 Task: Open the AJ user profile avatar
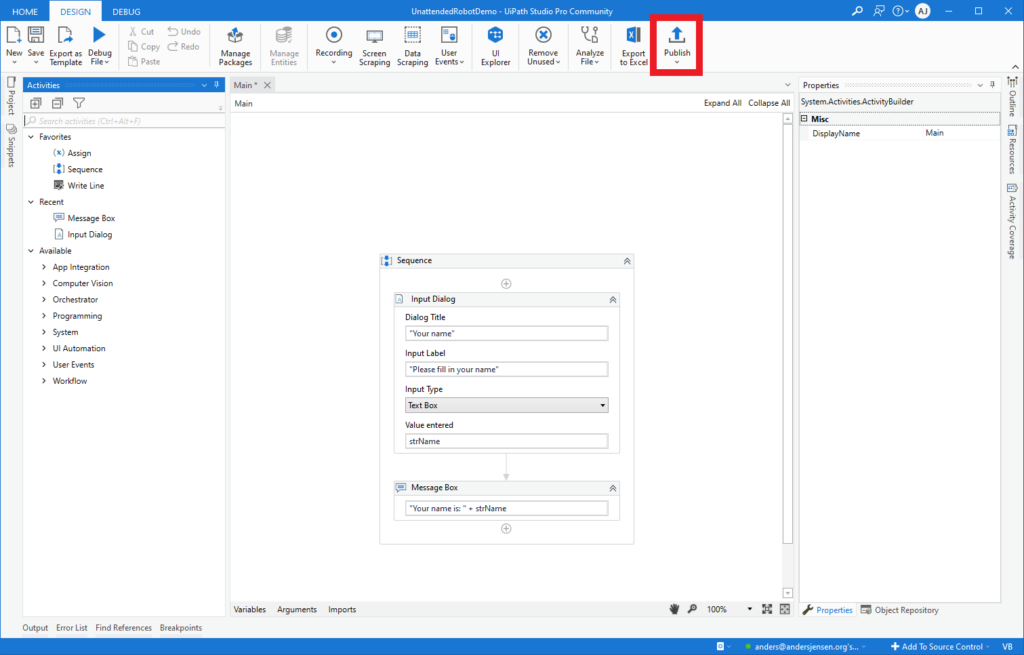click(x=922, y=11)
